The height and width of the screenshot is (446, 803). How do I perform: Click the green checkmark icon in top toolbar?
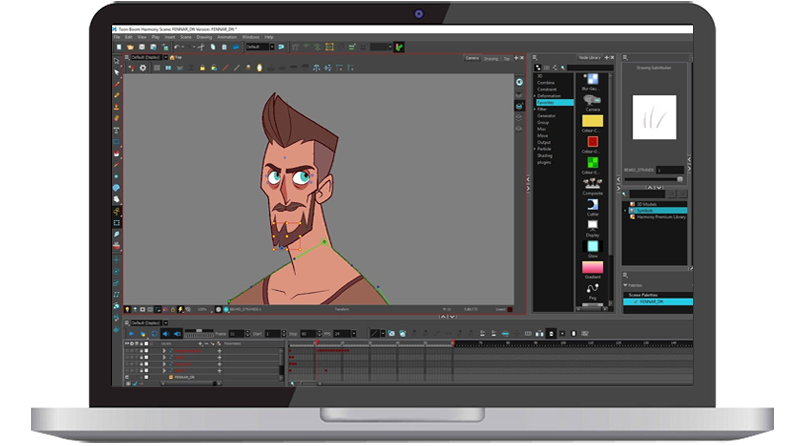[x=399, y=47]
